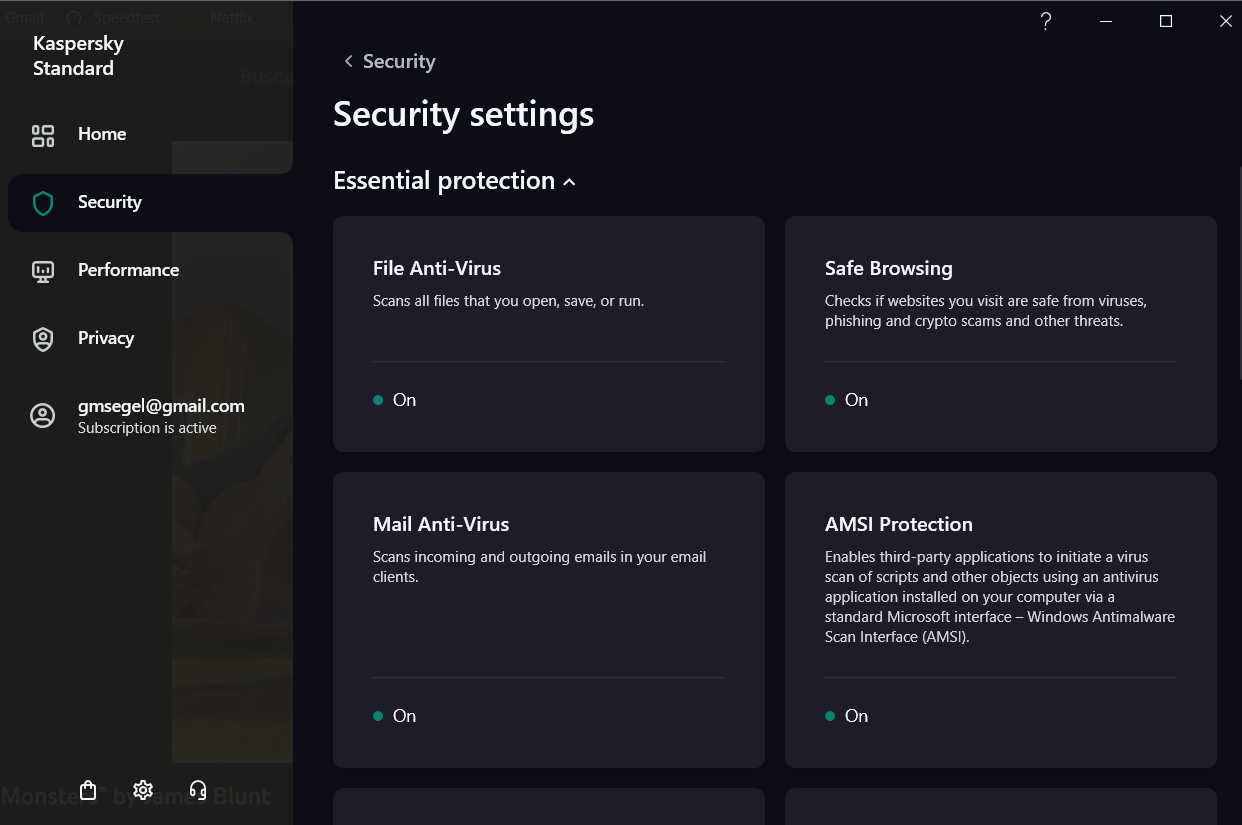
Task: Click the Home grid icon in sidebar
Action: (x=43, y=136)
